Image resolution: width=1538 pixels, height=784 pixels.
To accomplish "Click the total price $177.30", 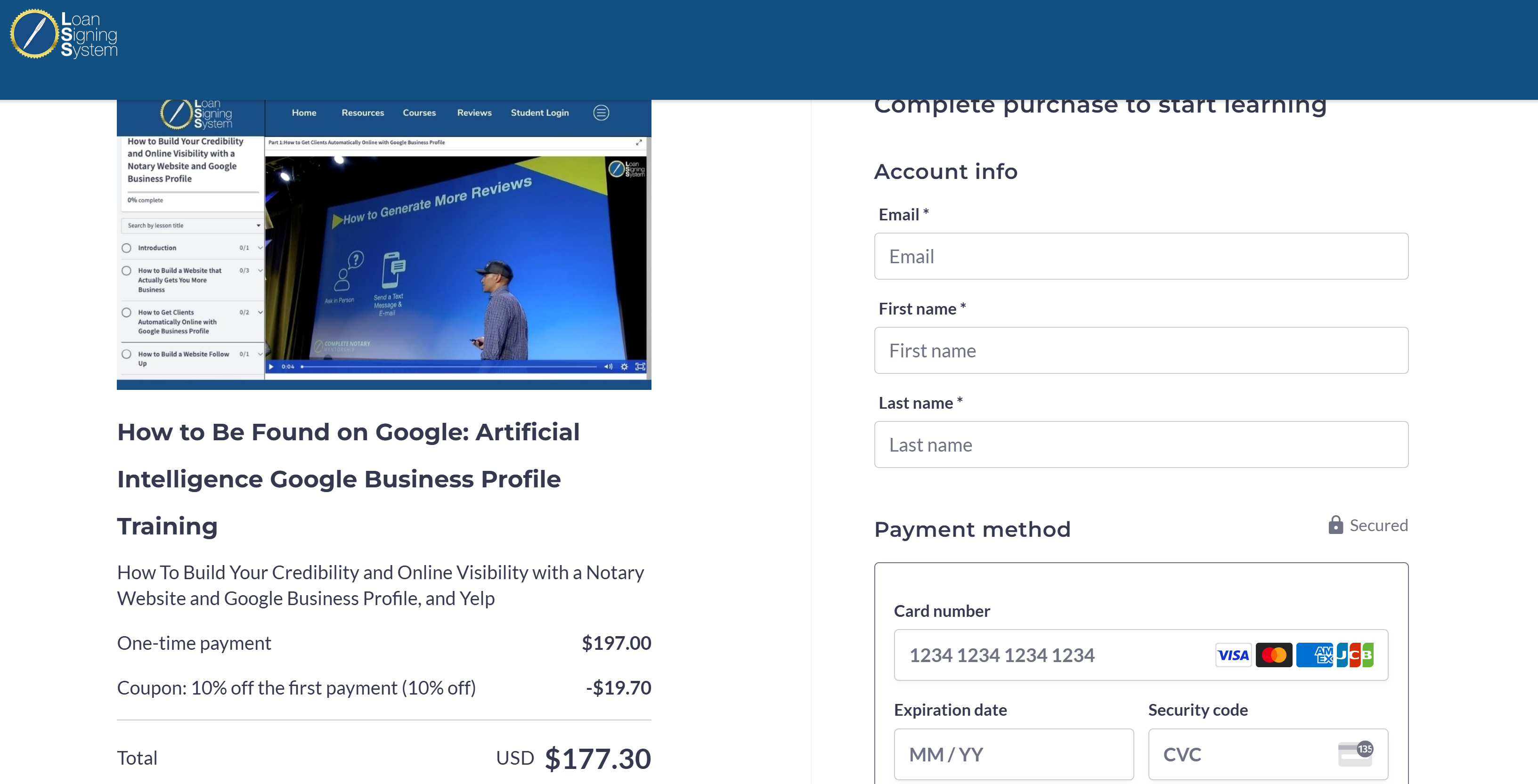I will click(598, 759).
